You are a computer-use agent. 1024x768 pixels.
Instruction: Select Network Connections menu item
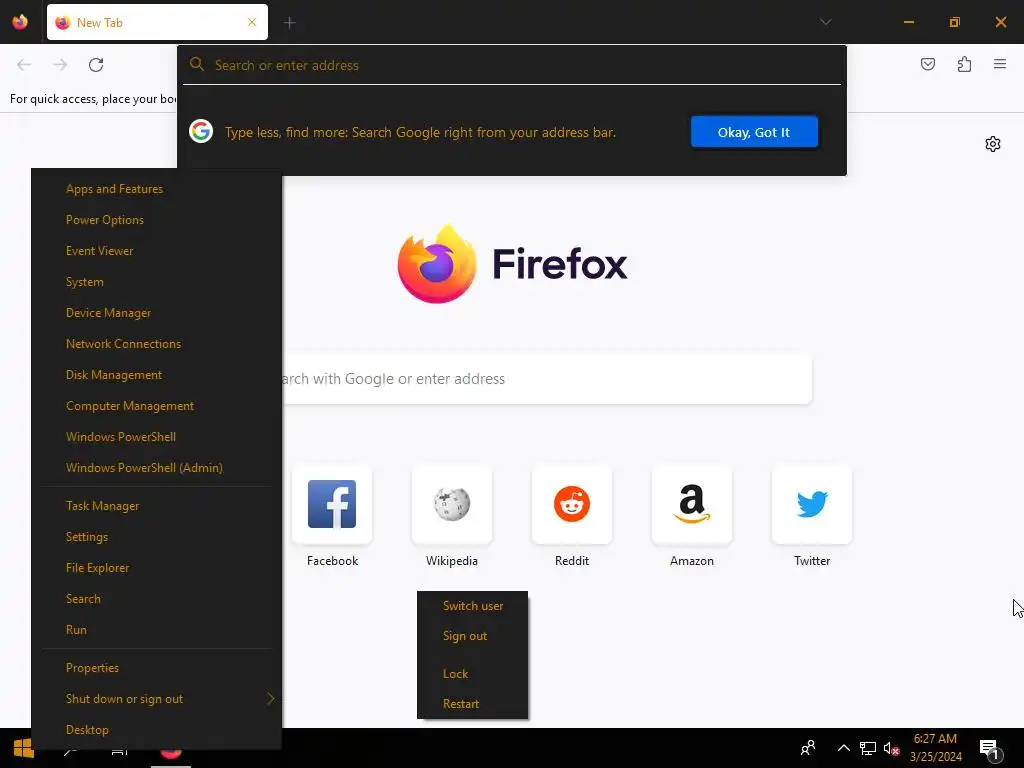[123, 344]
